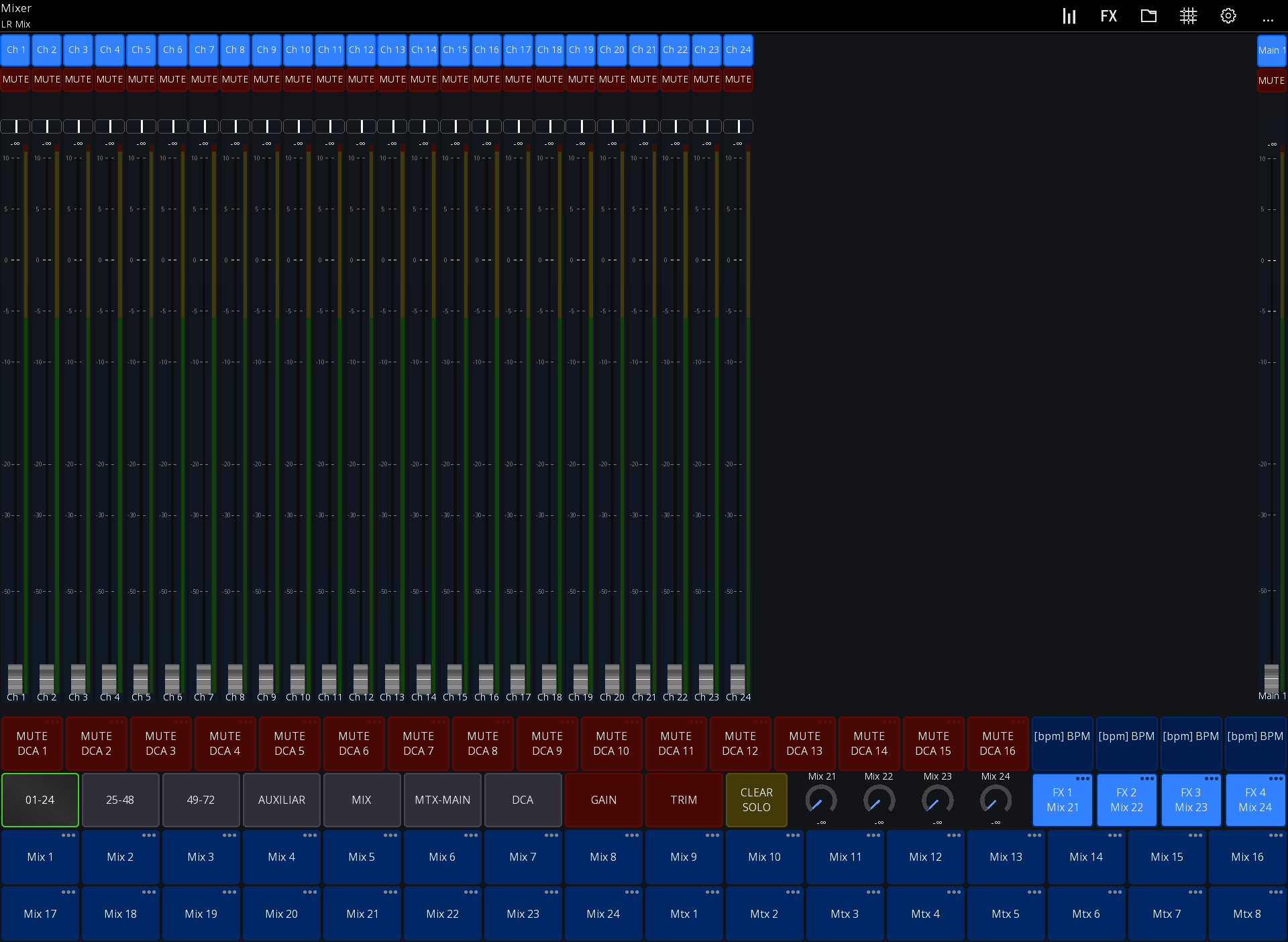Mute the Main 1 output
Screen dimensions: 1288x942
tap(1271, 81)
